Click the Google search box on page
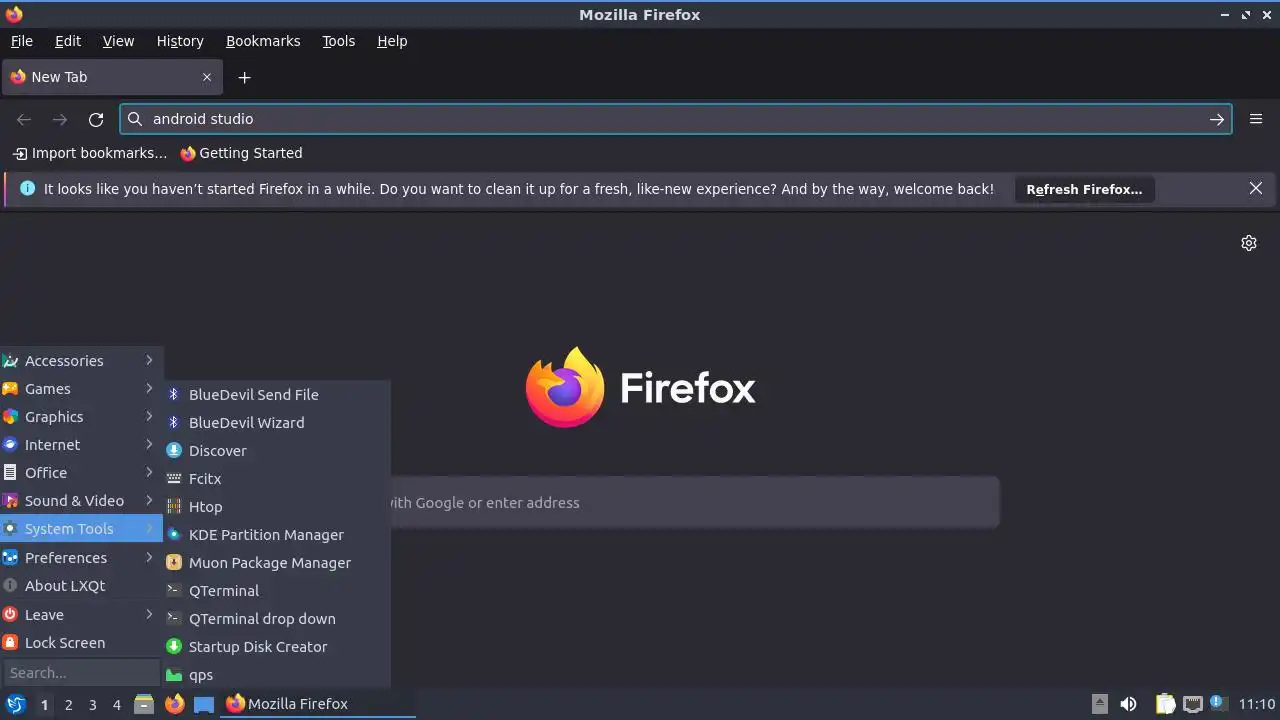The height and width of the screenshot is (720, 1280). point(695,503)
